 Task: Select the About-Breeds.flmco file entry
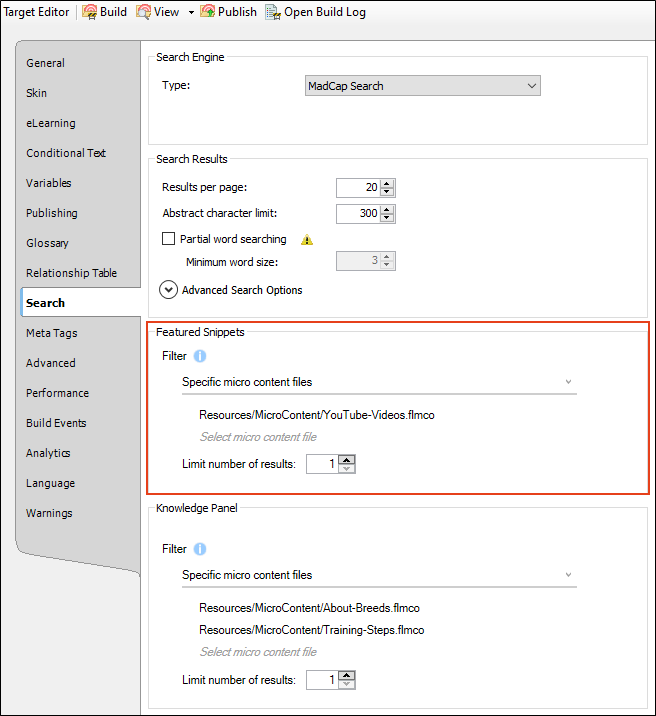point(310,608)
